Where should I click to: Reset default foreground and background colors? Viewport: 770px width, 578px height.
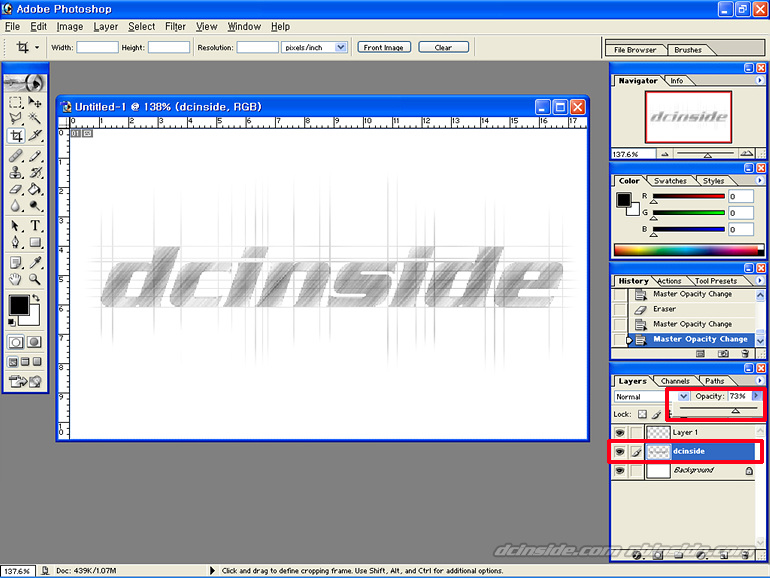pyautogui.click(x=12, y=322)
